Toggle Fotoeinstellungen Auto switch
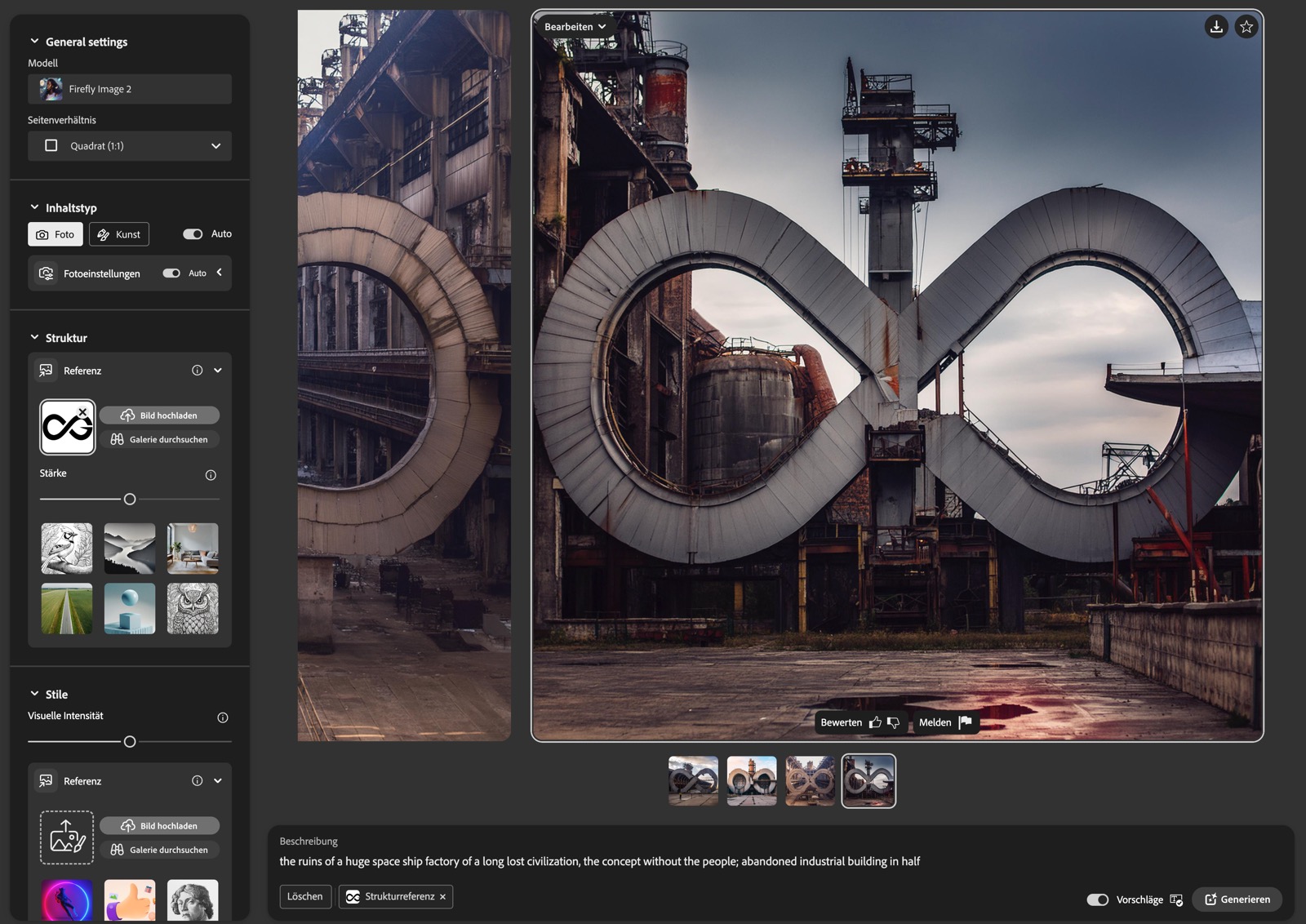Viewport: 1306px width, 924px height. click(x=171, y=273)
